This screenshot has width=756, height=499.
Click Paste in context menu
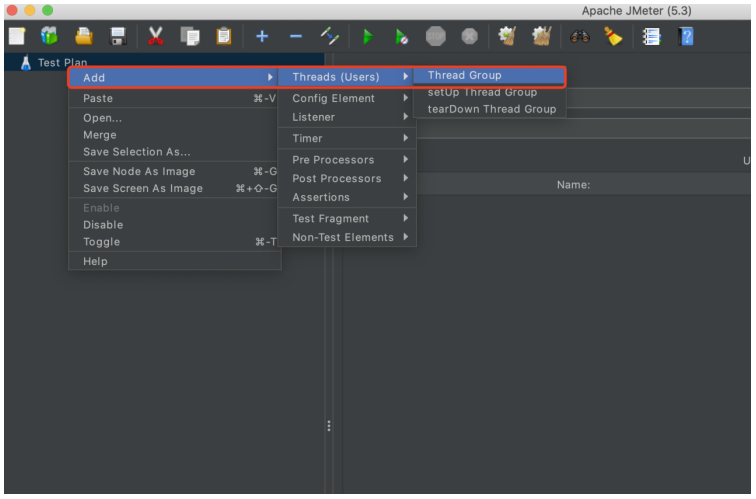175,98
